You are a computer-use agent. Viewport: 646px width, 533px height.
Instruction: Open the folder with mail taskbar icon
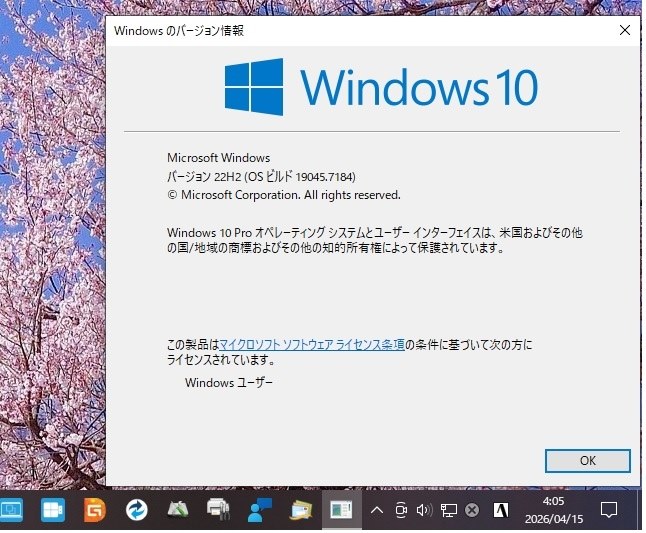click(301, 510)
